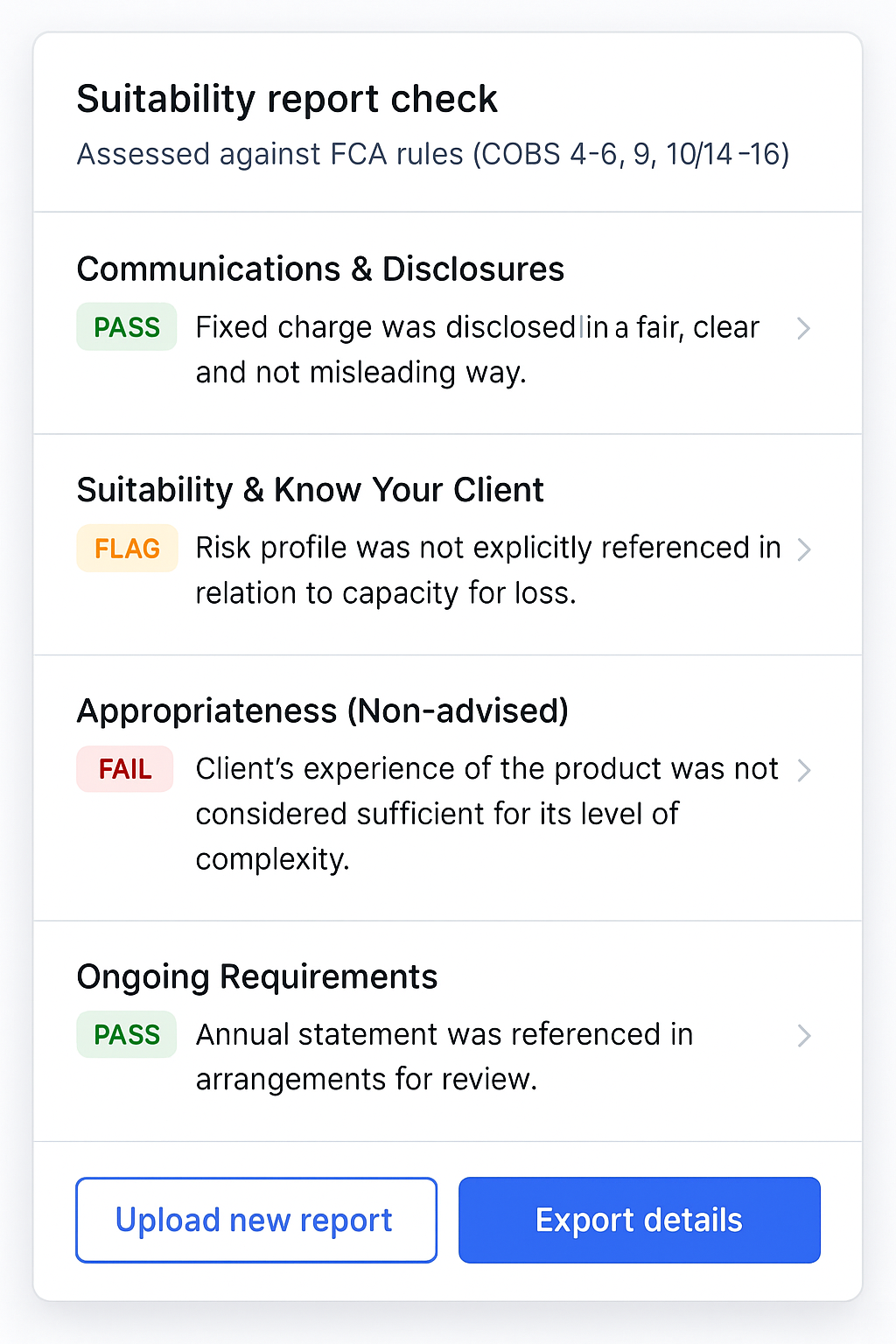Click the PASS badge for Ongoing Requirements
Image resolution: width=896 pixels, height=1344 pixels.
point(126,1034)
